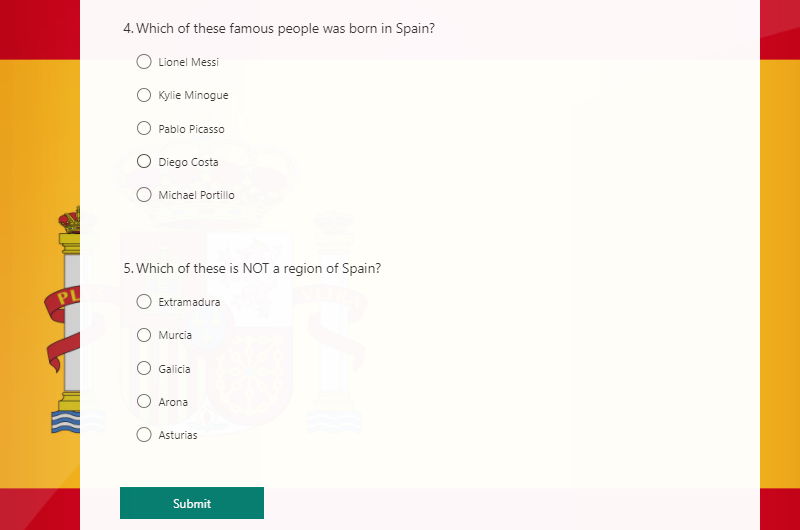The height and width of the screenshot is (530, 800).
Task: Click the crown atop the left pillar
Action: pos(70,219)
